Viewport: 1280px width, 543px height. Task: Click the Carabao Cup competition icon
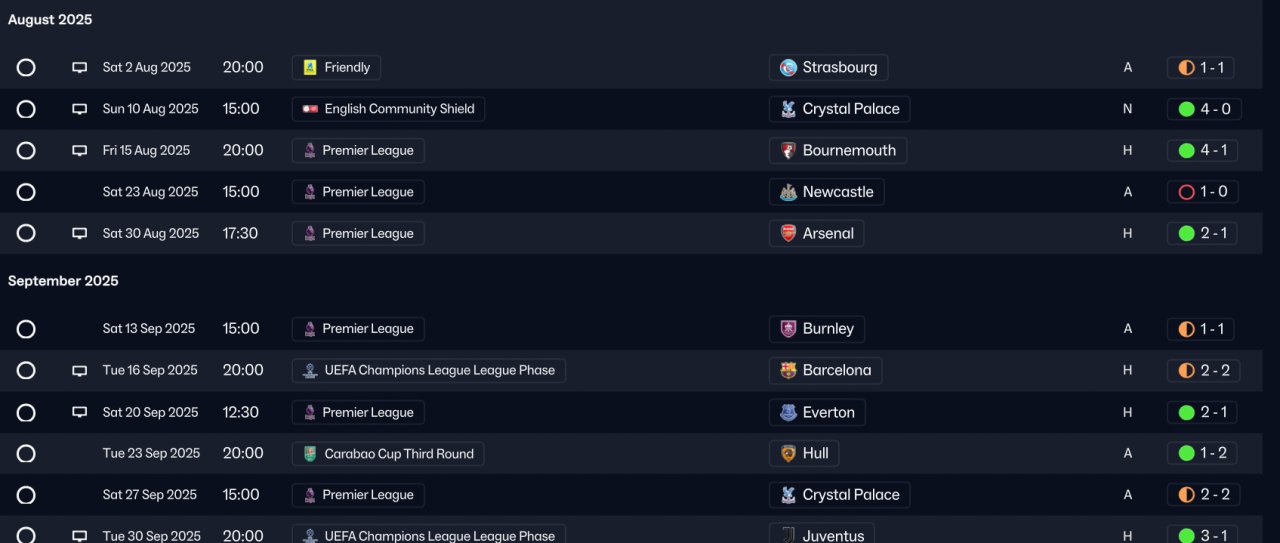(310, 454)
